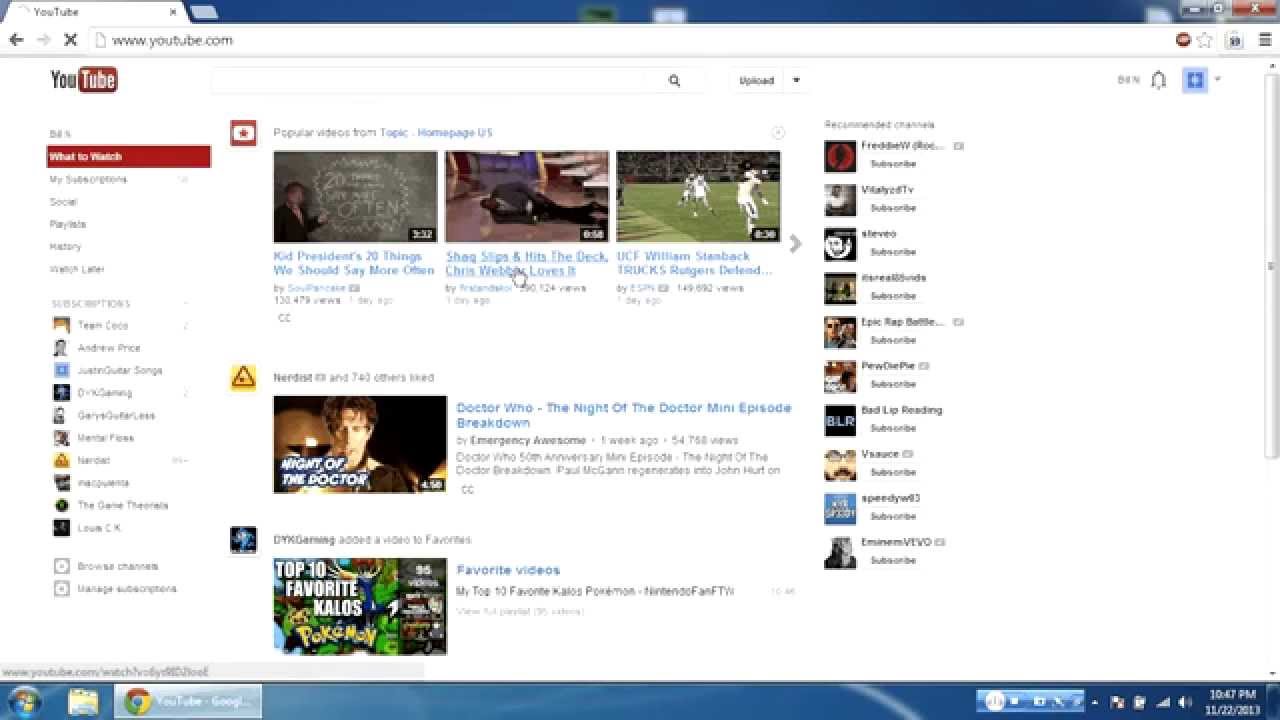Open Windows Explorer from the taskbar
This screenshot has width=1280, height=720.
coord(84,701)
